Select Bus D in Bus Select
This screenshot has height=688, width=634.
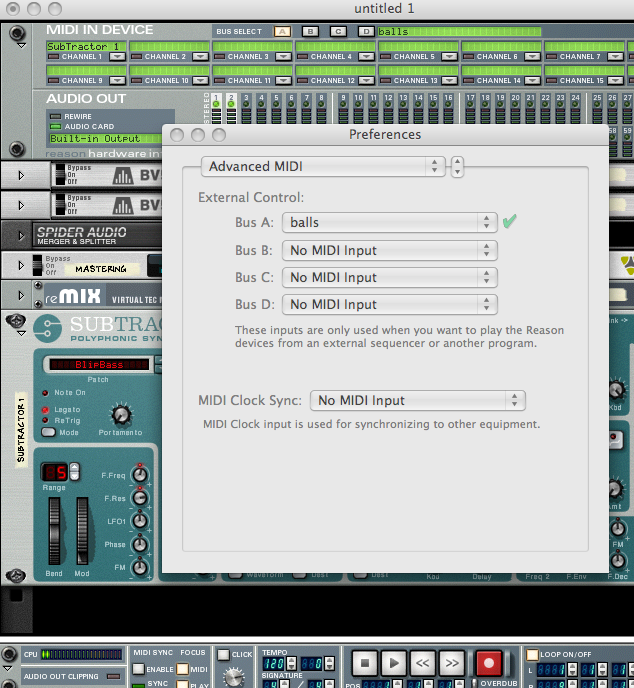366,32
